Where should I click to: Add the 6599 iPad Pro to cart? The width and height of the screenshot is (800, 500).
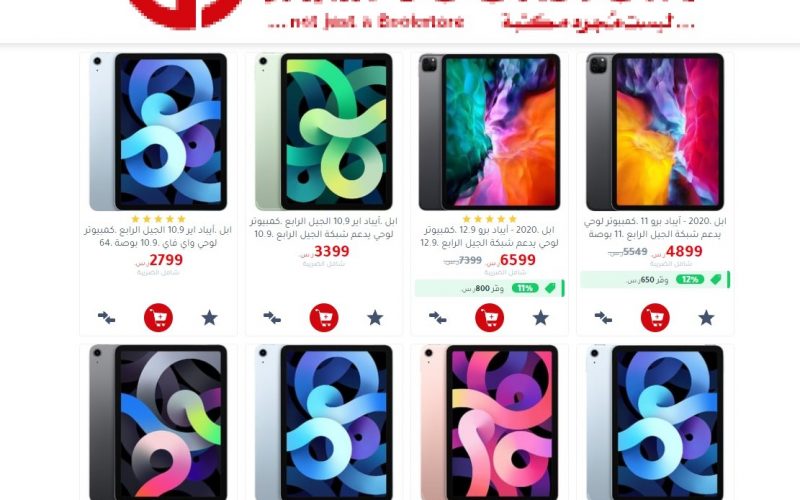(490, 318)
